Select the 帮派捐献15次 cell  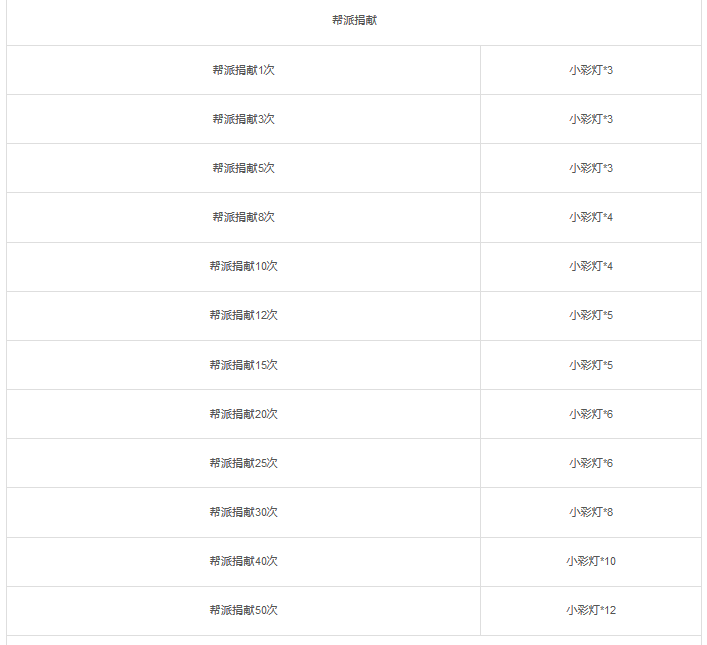tap(243, 365)
